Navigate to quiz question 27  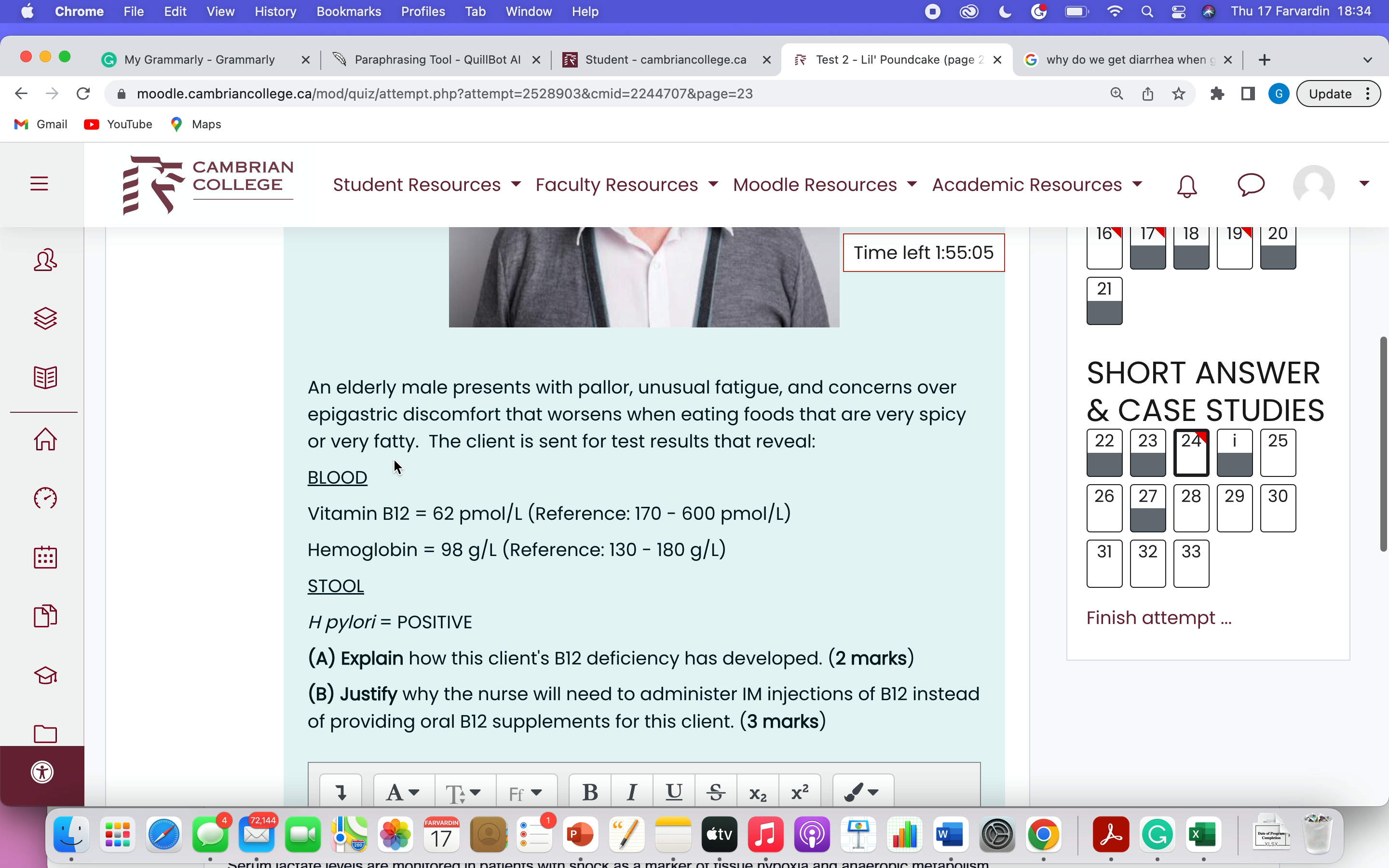point(1147,508)
